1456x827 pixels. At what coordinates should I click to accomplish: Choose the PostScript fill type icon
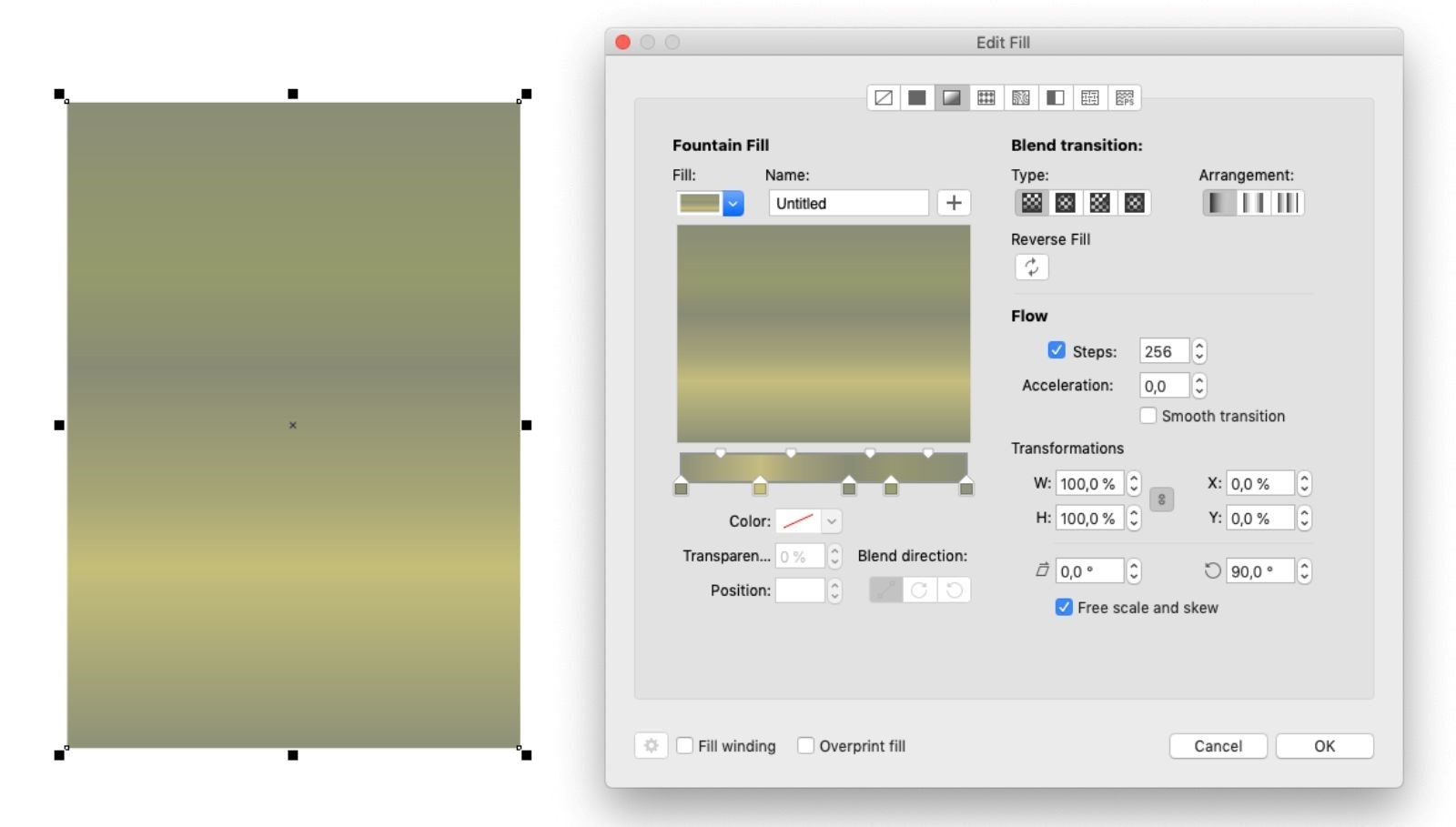pyautogui.click(x=1125, y=98)
